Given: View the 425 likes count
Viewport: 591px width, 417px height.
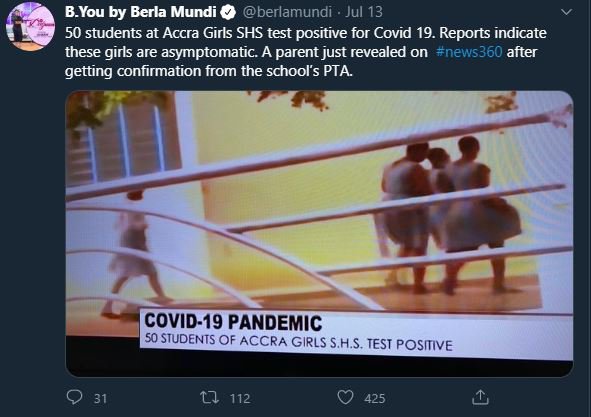Looking at the screenshot, I should coord(375,399).
